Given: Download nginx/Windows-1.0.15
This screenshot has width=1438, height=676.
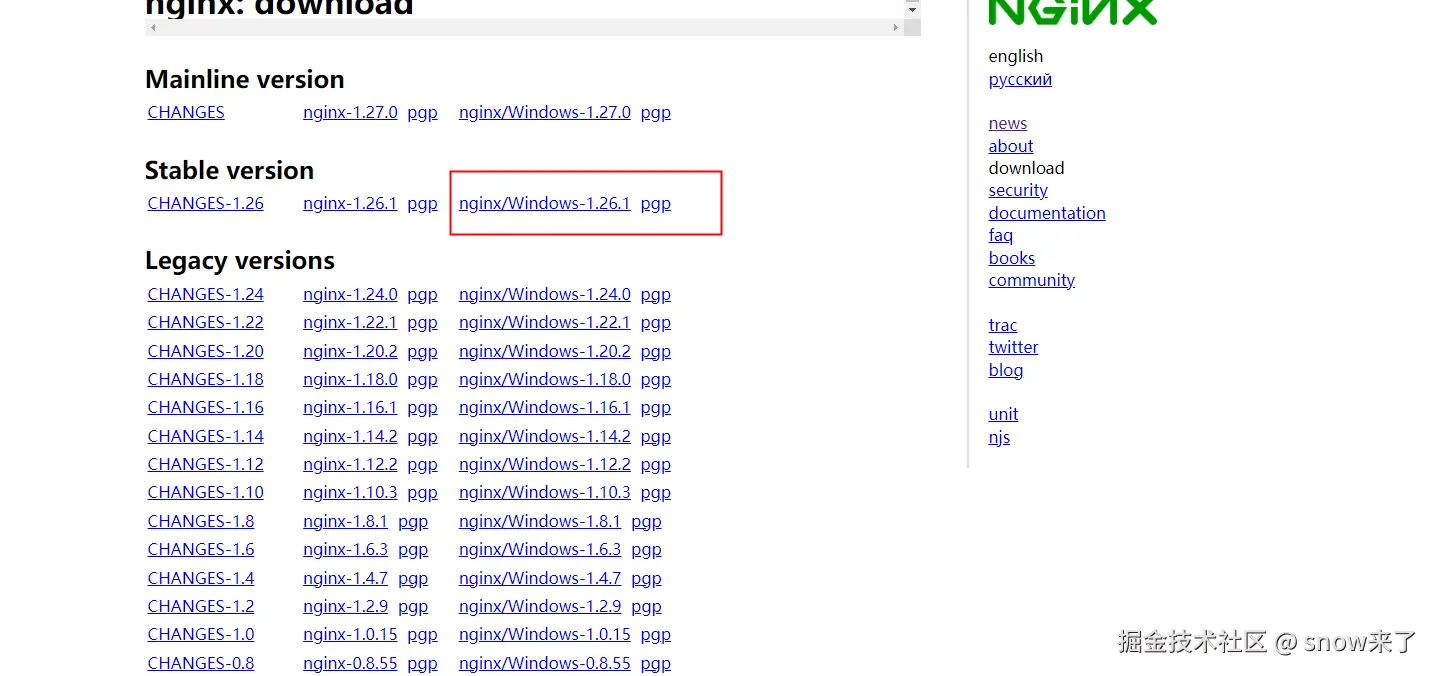Looking at the screenshot, I should click(545, 634).
